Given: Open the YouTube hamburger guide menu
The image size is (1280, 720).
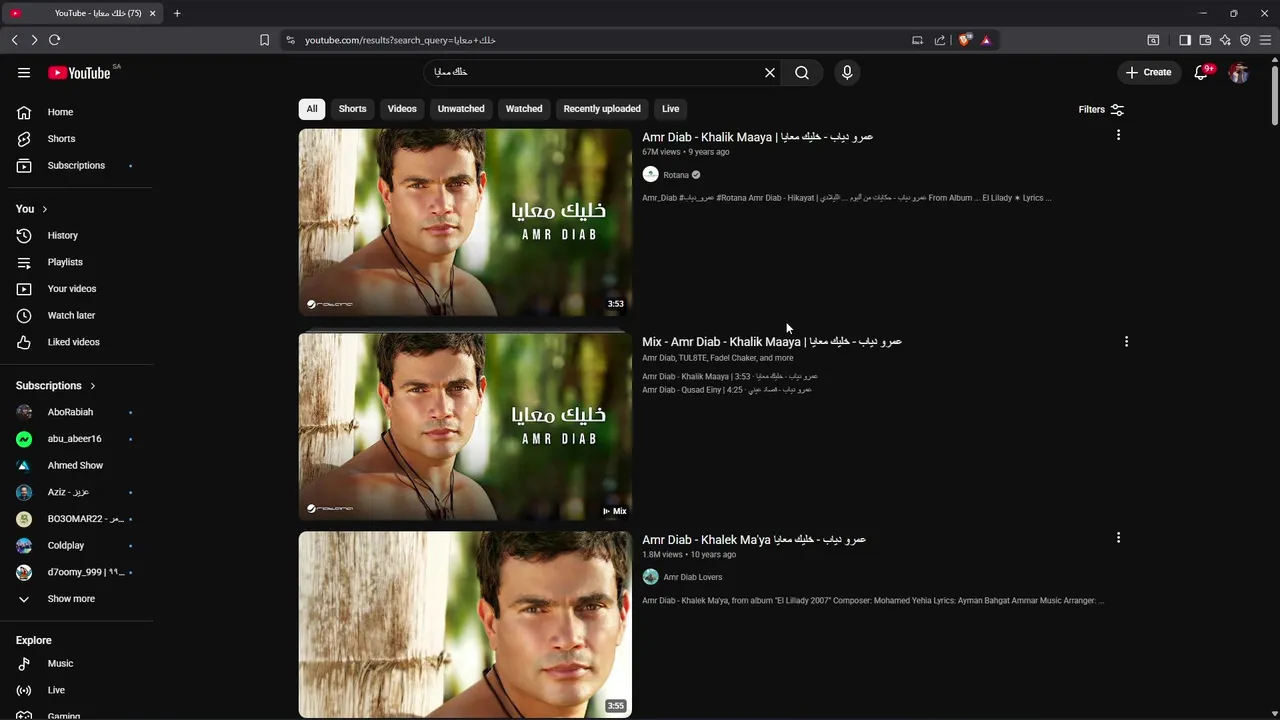Looking at the screenshot, I should pos(24,72).
